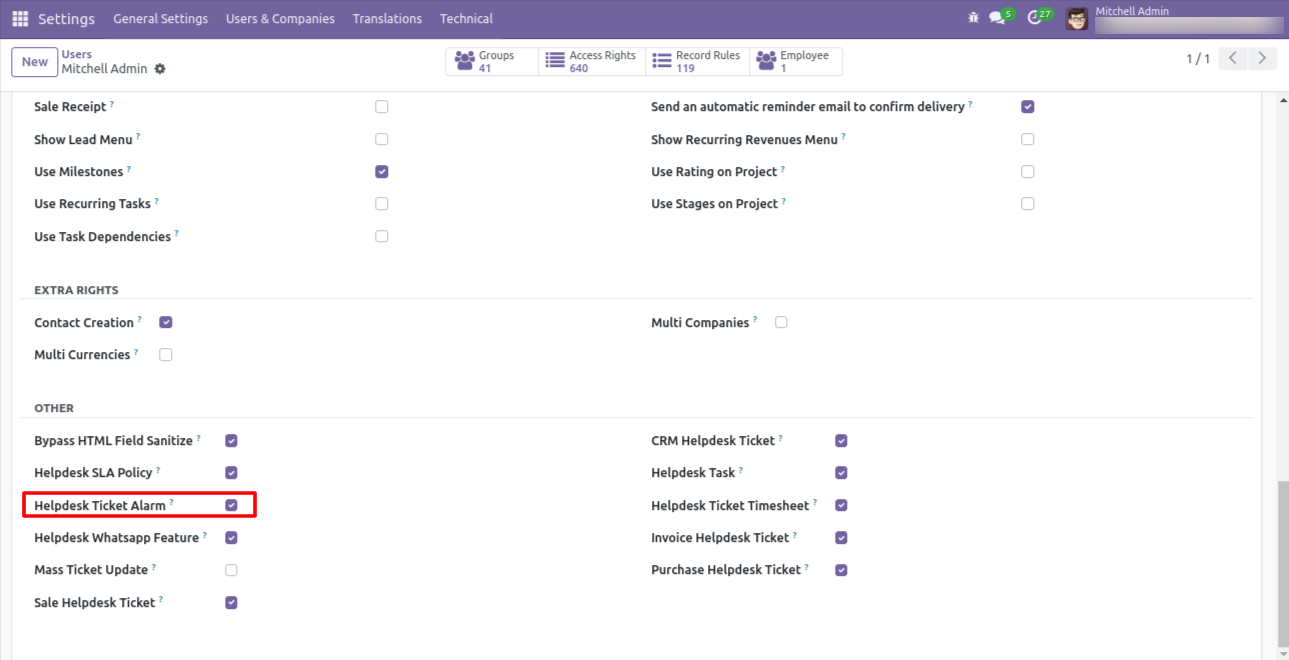Uncheck Helpdesk Ticket Timesheet checkbox
The height and width of the screenshot is (660, 1289).
click(841, 505)
